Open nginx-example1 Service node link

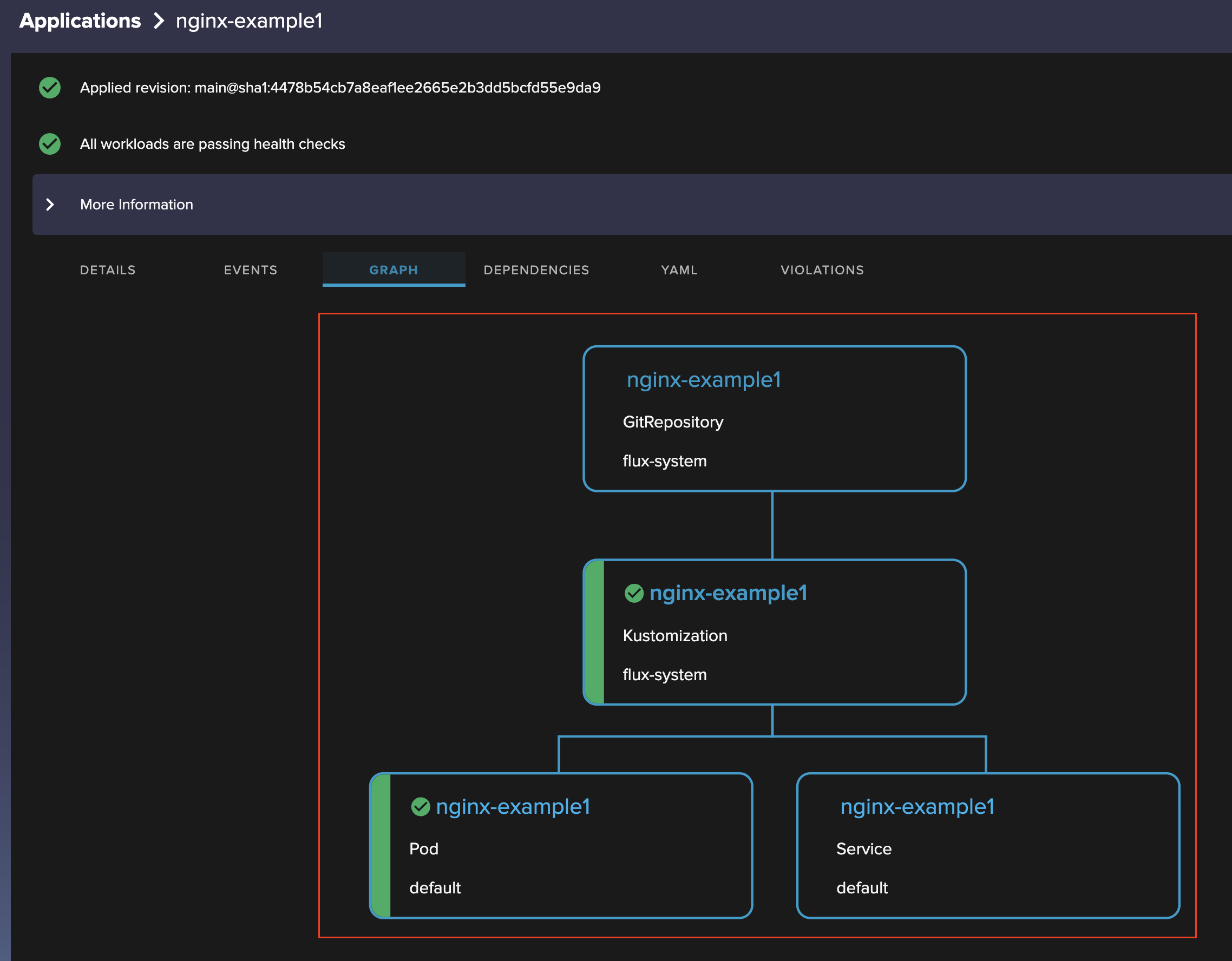tap(917, 806)
